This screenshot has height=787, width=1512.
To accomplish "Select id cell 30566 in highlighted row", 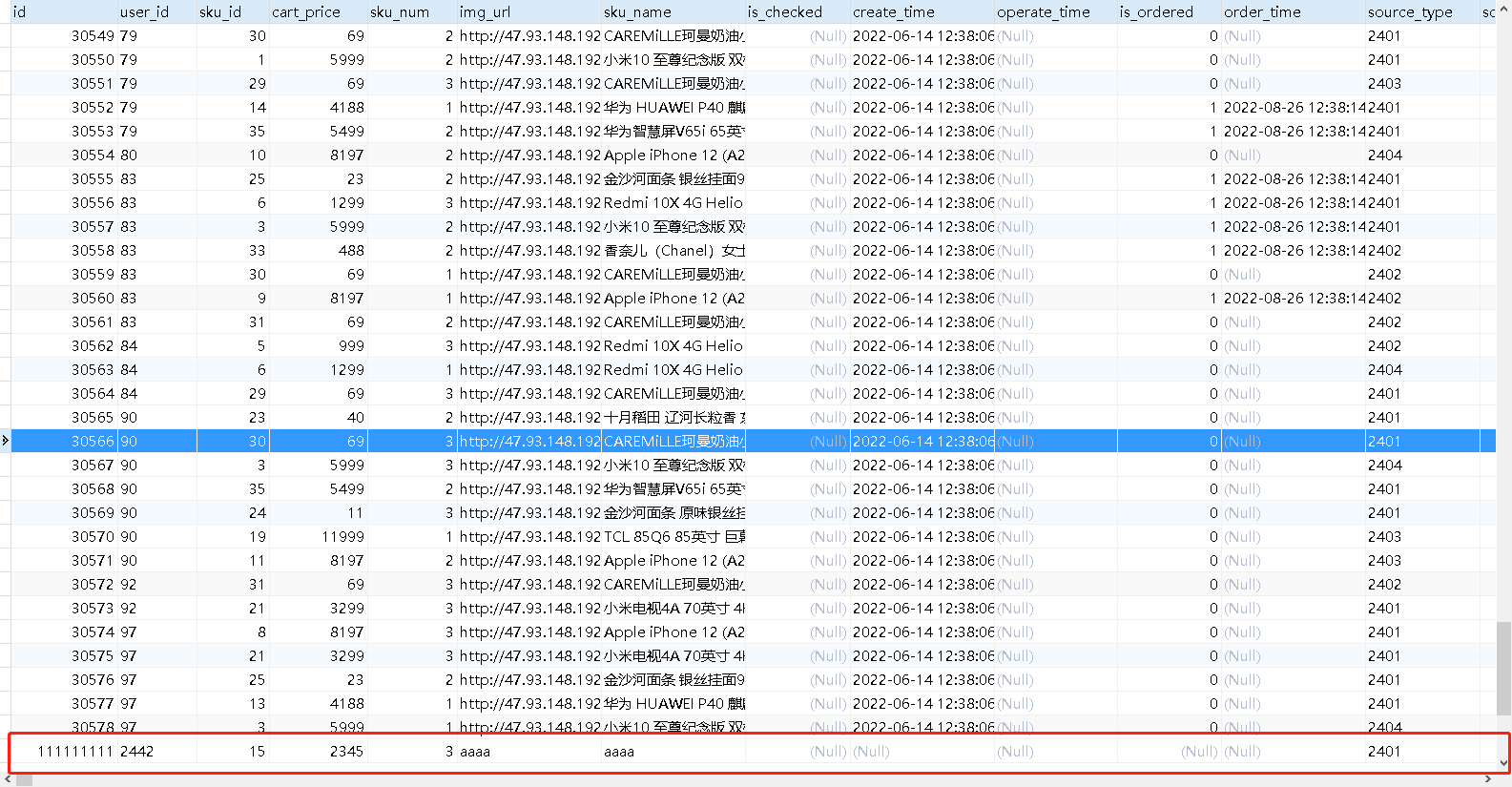I will [64, 441].
